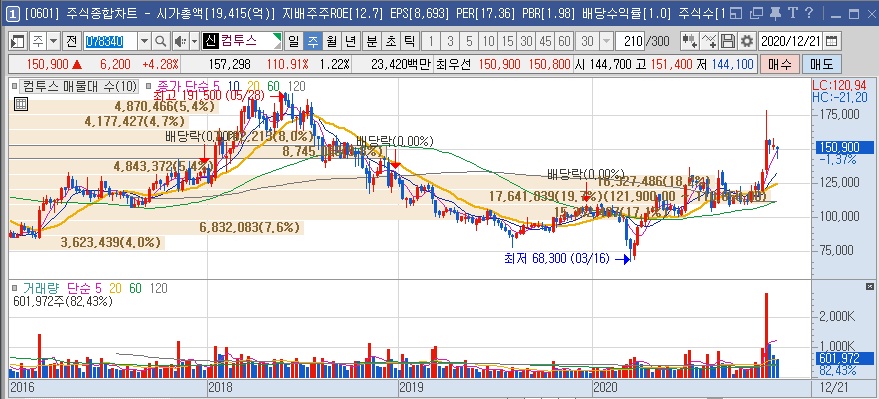Click the T font size icon
This screenshot has height=399, width=879.
[x=793, y=13]
